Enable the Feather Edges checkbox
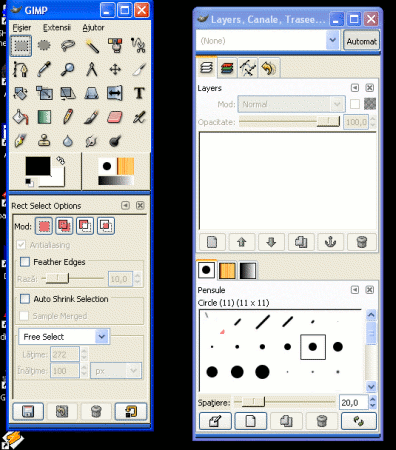The height and width of the screenshot is (450, 396). point(25,262)
